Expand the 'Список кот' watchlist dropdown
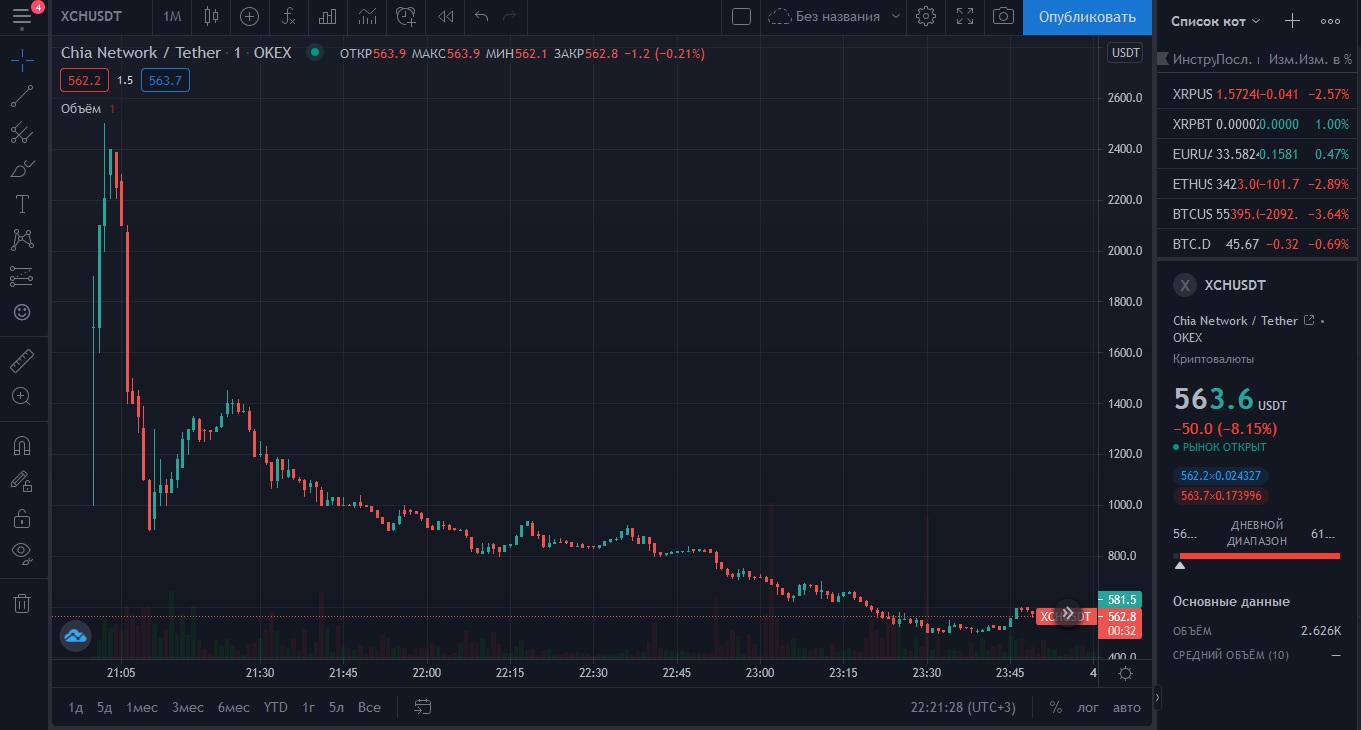The image size is (1361, 730). (x=1216, y=20)
